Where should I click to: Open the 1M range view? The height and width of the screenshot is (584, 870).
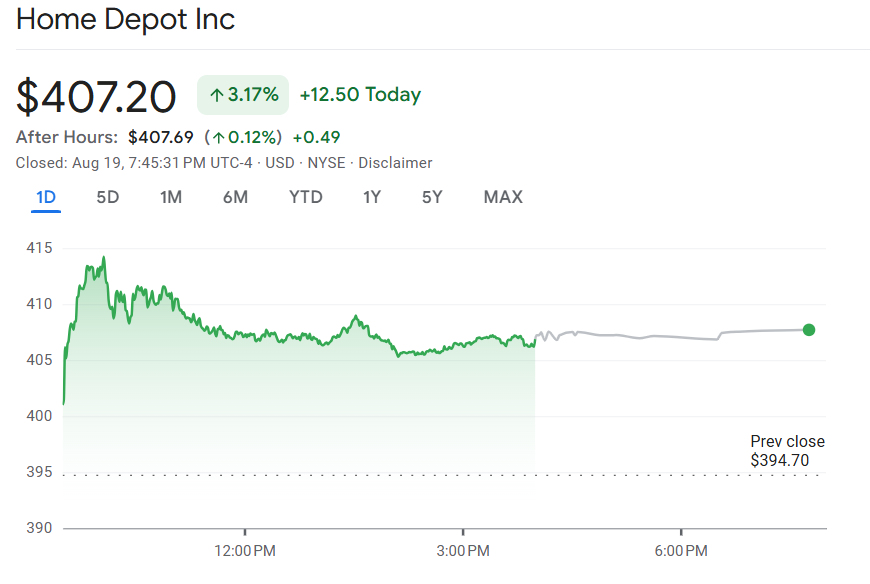coord(171,197)
